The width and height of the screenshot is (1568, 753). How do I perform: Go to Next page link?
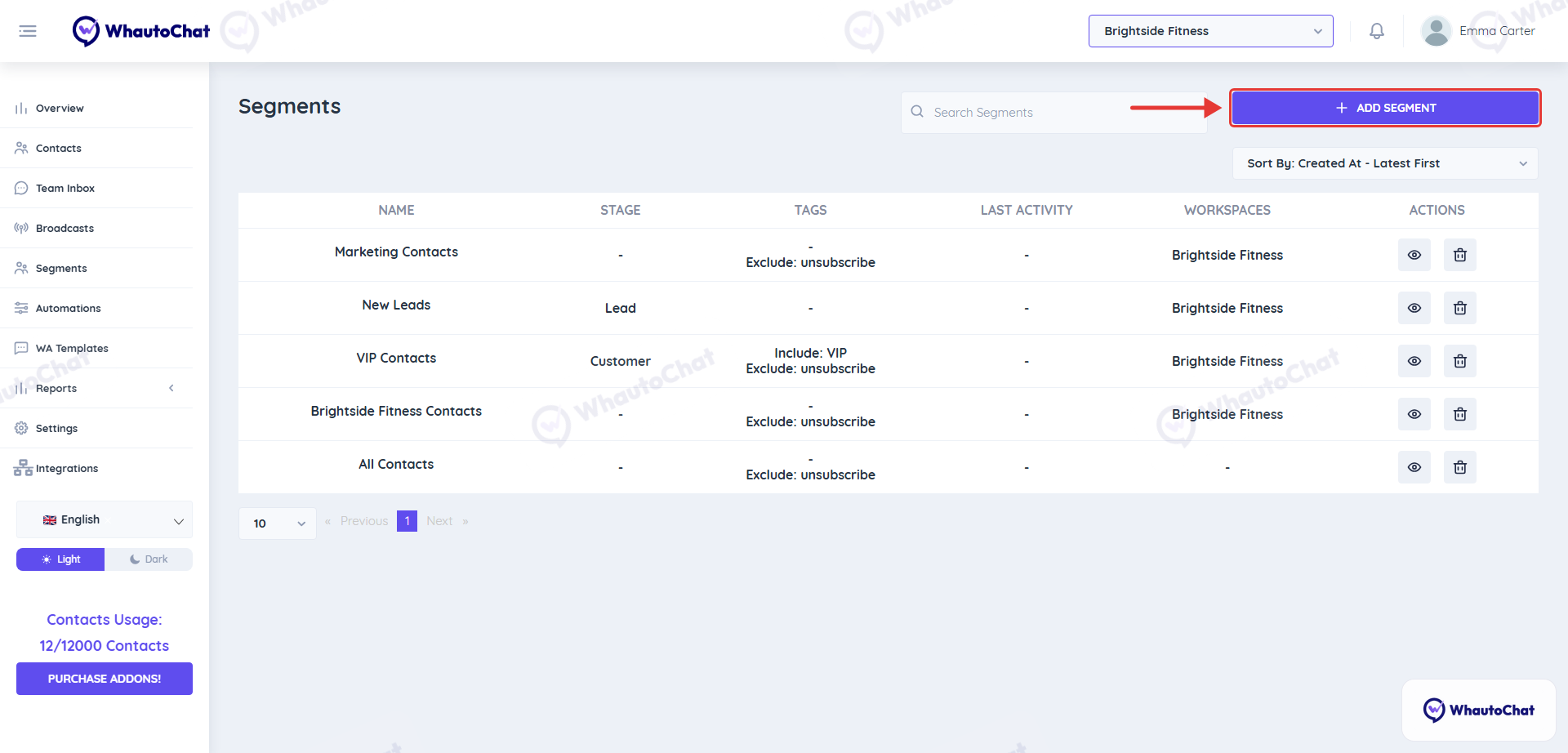(439, 521)
